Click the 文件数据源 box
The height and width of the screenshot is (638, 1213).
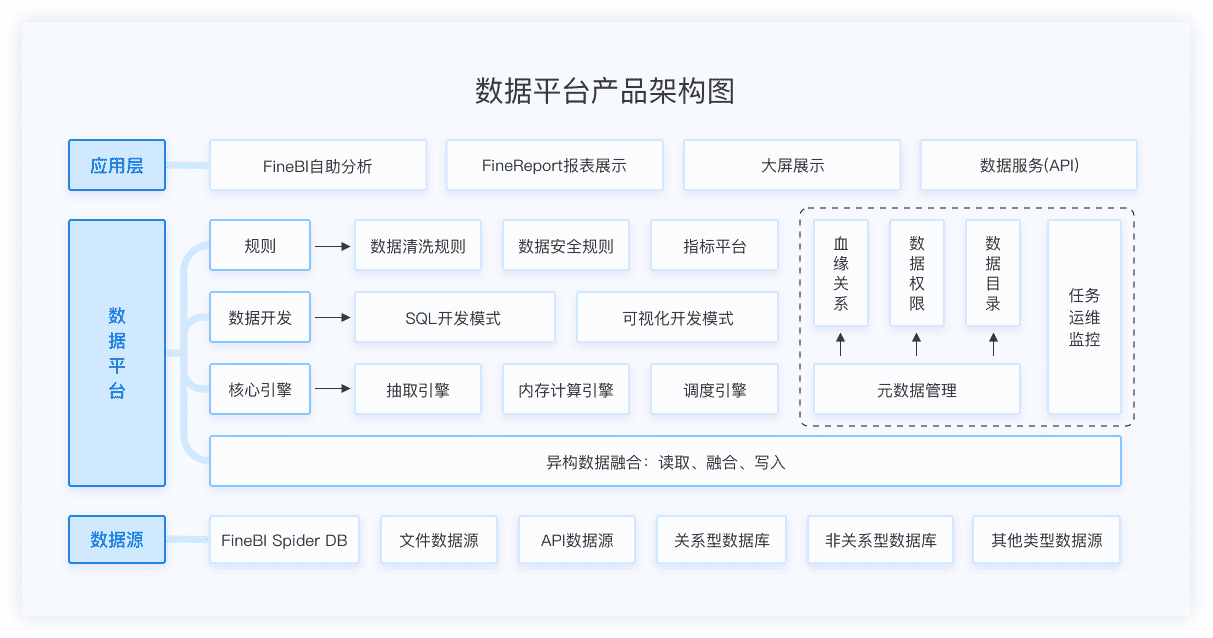(x=439, y=540)
